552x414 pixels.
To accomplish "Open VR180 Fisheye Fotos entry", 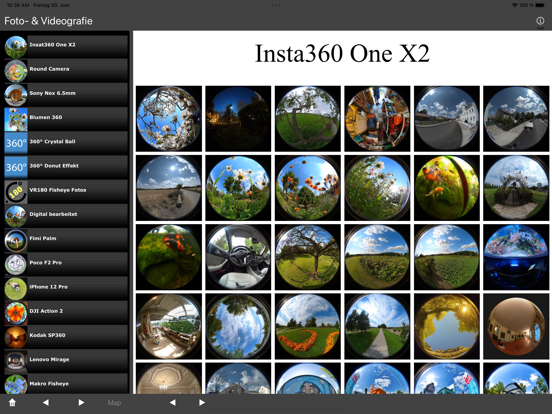I will [x=66, y=192].
